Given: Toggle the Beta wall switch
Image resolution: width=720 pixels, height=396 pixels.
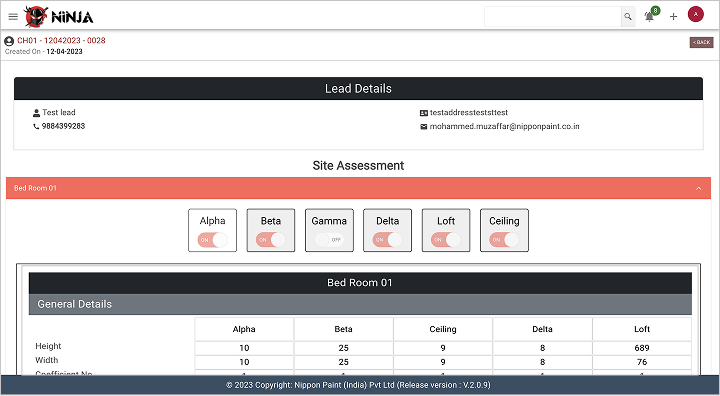Looking at the screenshot, I should click(x=271, y=240).
